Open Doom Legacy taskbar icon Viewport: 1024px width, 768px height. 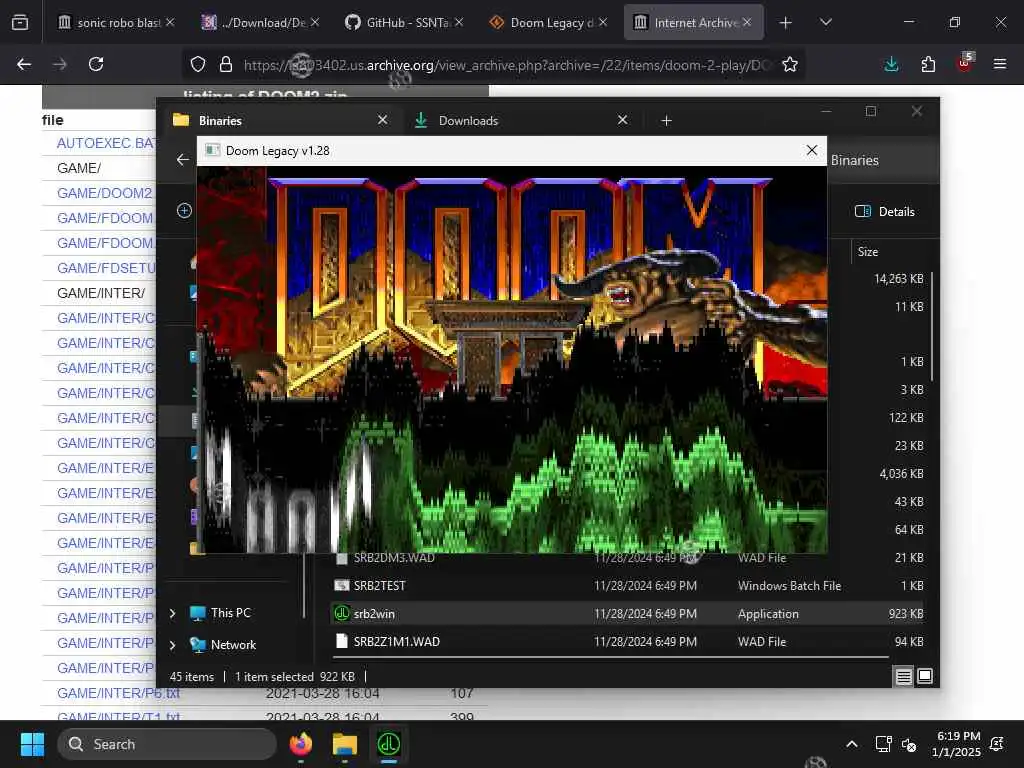[x=389, y=744]
